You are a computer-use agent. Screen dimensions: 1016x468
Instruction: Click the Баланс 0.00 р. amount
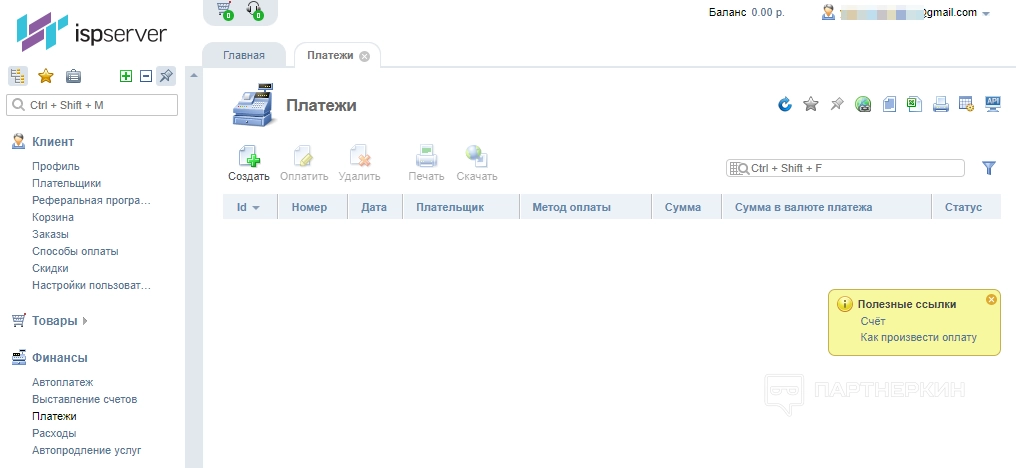pyautogui.click(x=768, y=12)
